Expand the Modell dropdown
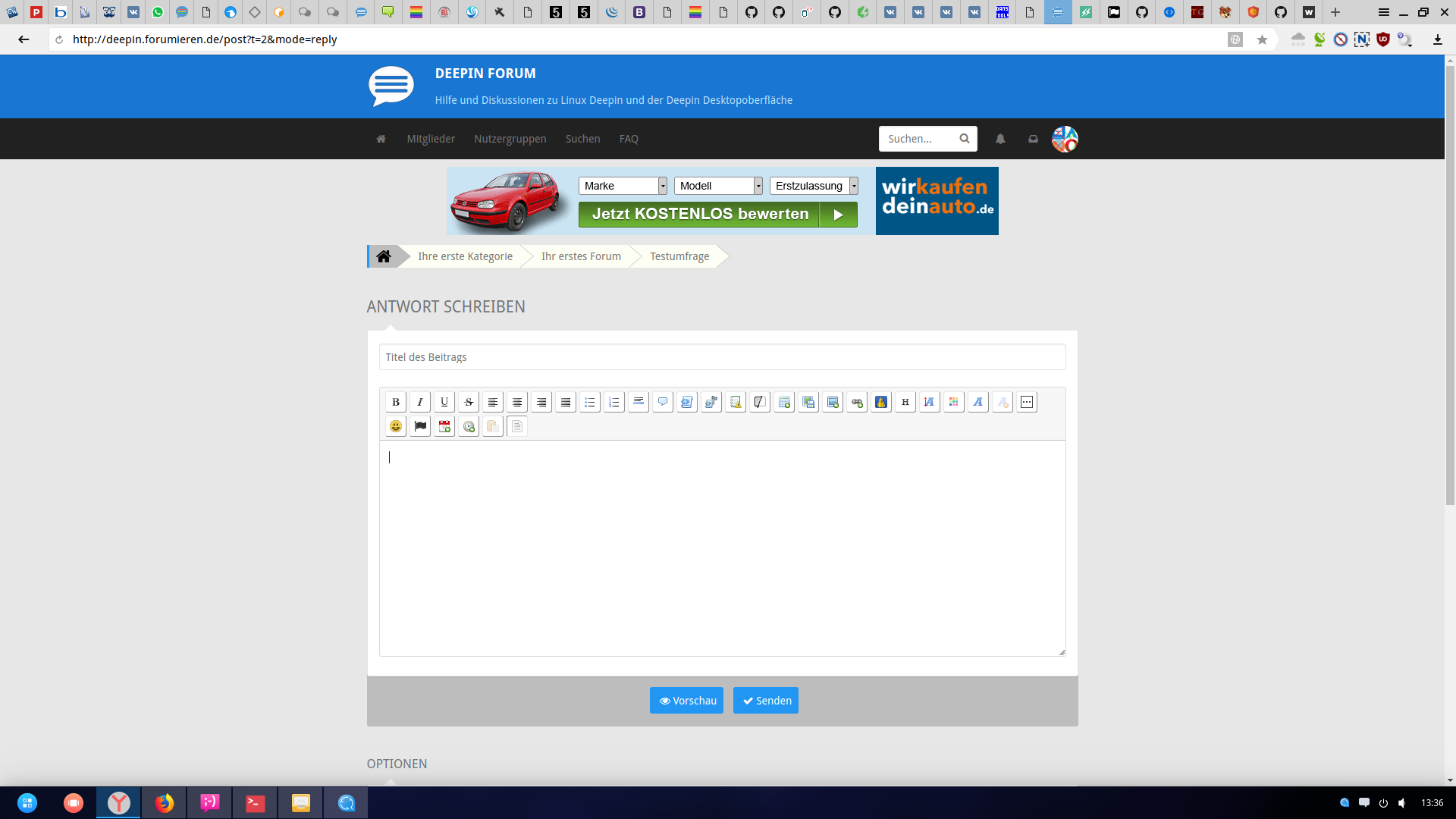This screenshot has height=819, width=1456. [718, 186]
